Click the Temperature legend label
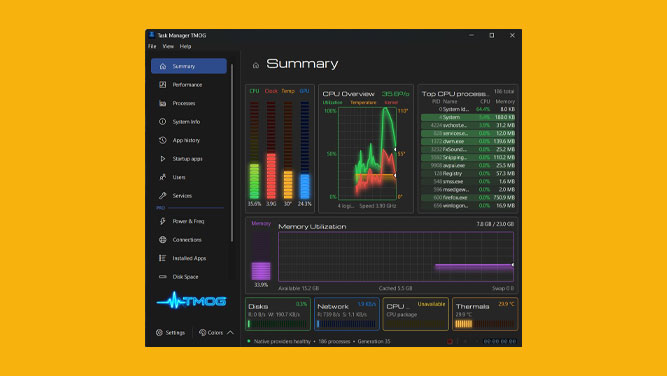Viewport: 667px width, 376px height. tap(363, 103)
